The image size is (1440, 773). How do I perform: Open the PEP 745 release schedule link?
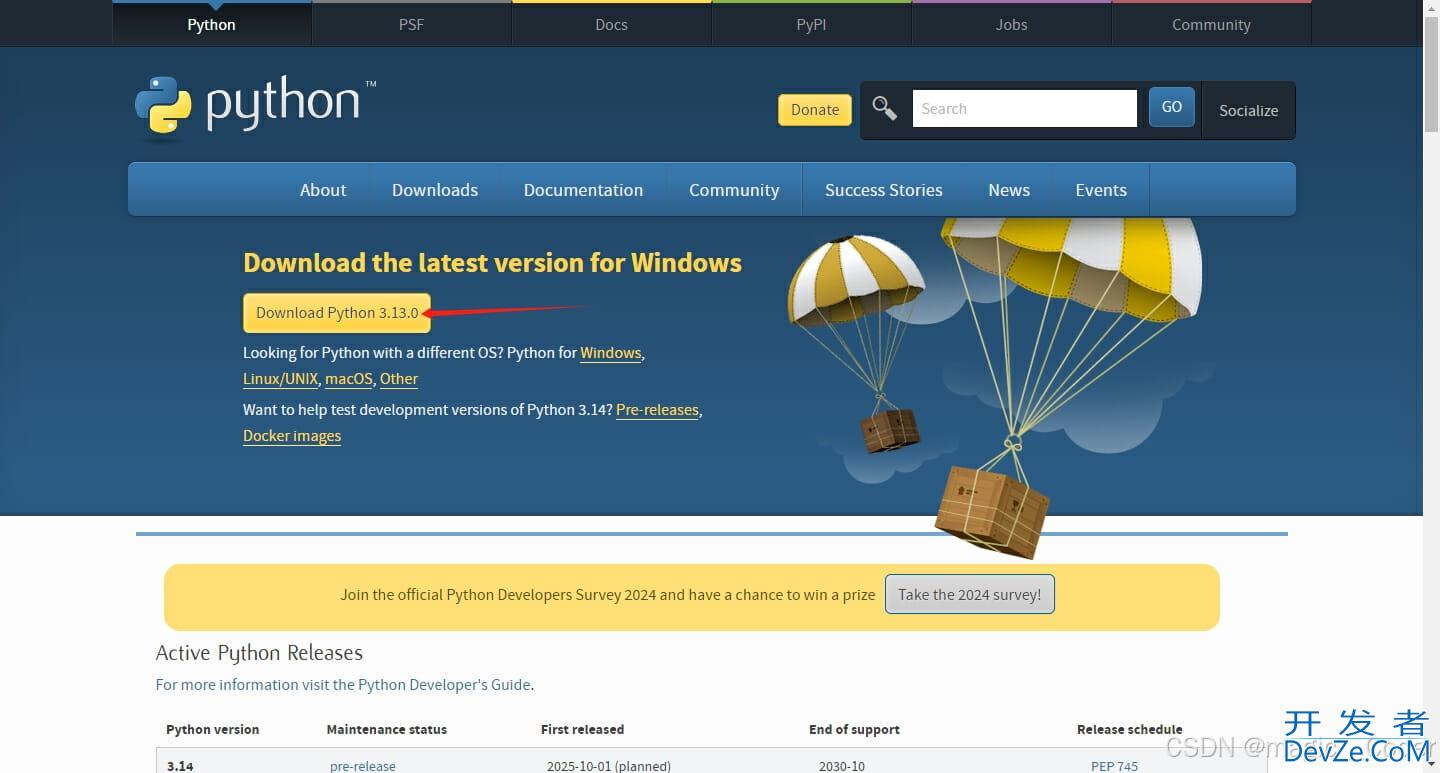pyautogui.click(x=1114, y=766)
